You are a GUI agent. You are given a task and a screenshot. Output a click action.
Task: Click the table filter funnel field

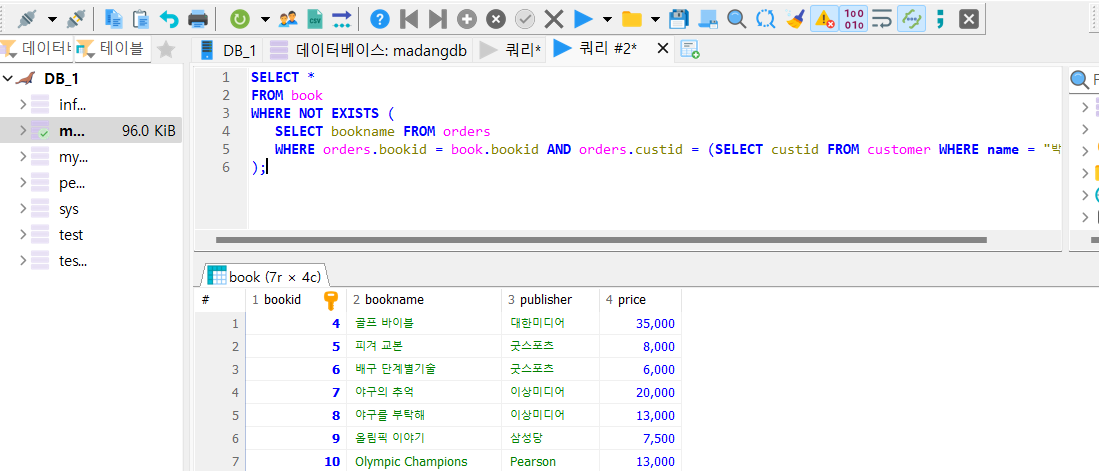tap(112, 49)
